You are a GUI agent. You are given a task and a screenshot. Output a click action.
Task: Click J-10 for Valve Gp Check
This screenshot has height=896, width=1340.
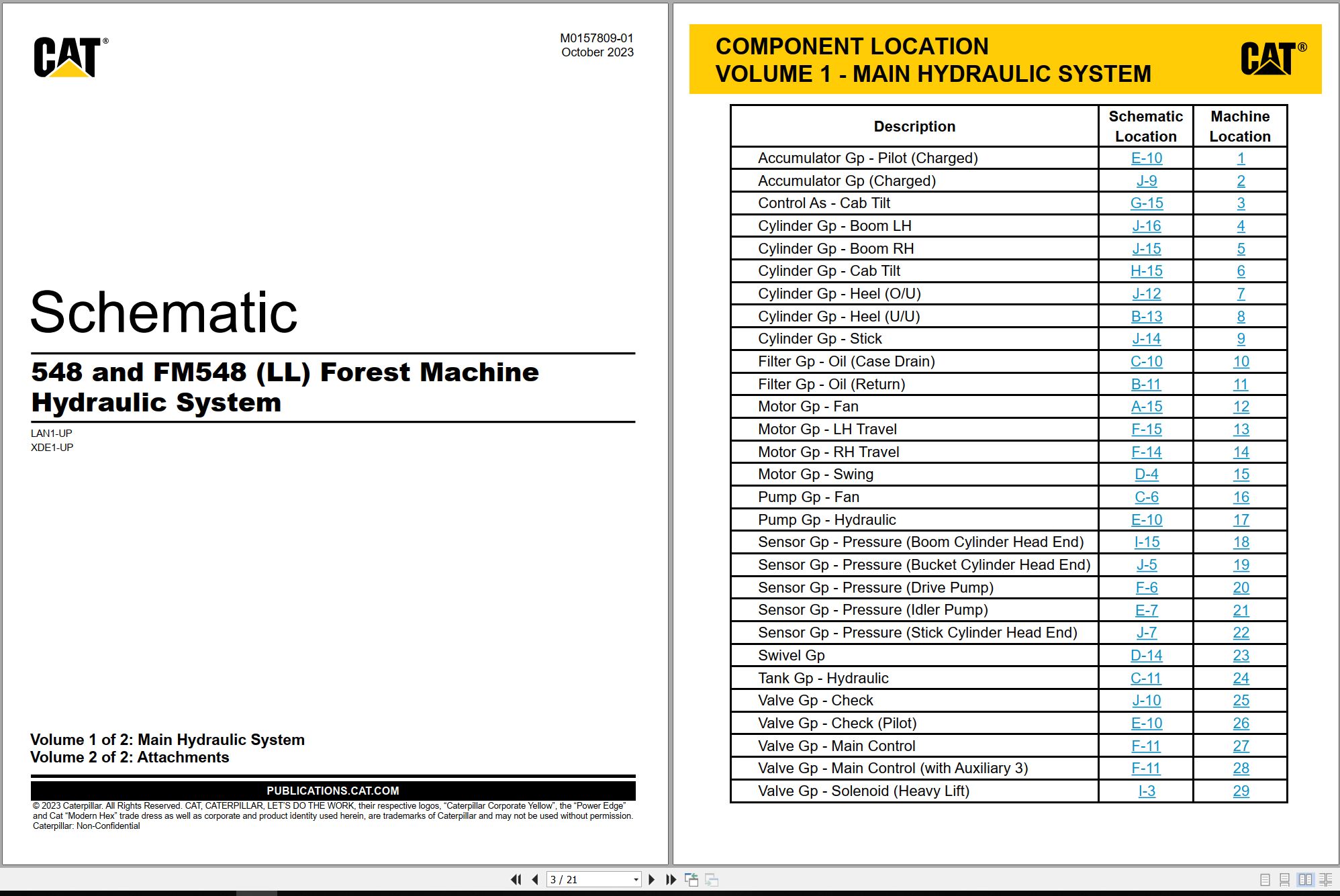click(1146, 701)
